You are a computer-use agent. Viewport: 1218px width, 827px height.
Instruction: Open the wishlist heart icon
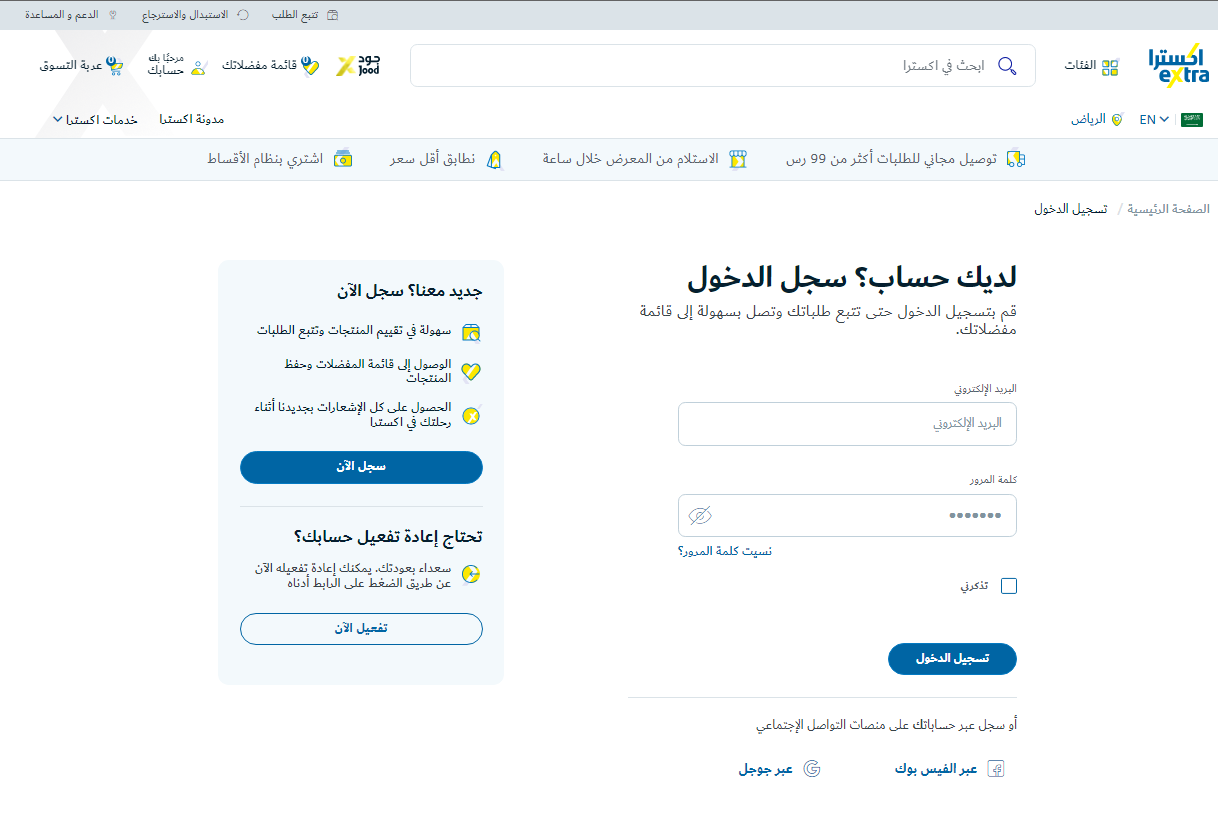[311, 66]
